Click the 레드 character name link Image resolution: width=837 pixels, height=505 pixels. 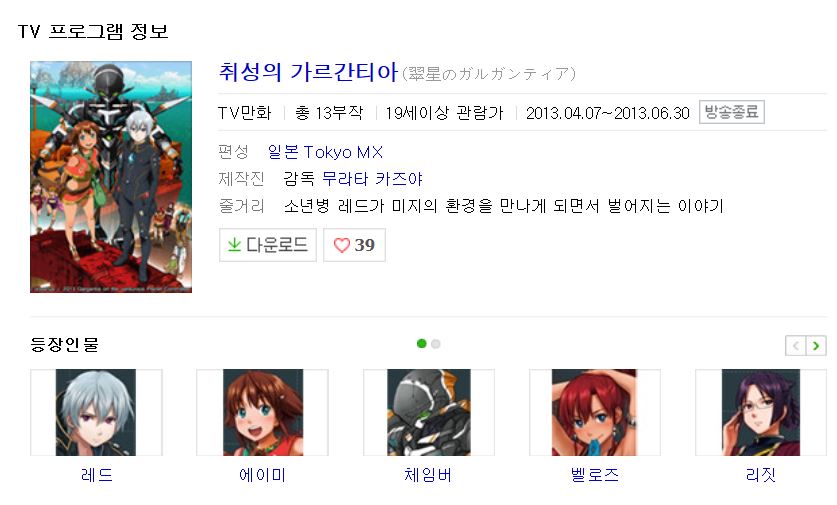97,475
